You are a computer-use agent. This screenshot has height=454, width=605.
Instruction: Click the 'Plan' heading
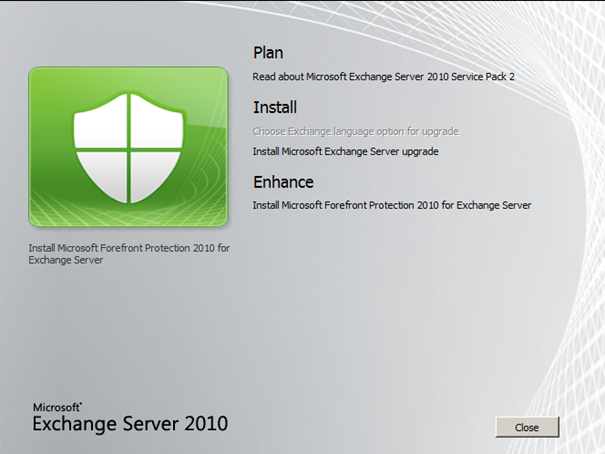point(268,52)
